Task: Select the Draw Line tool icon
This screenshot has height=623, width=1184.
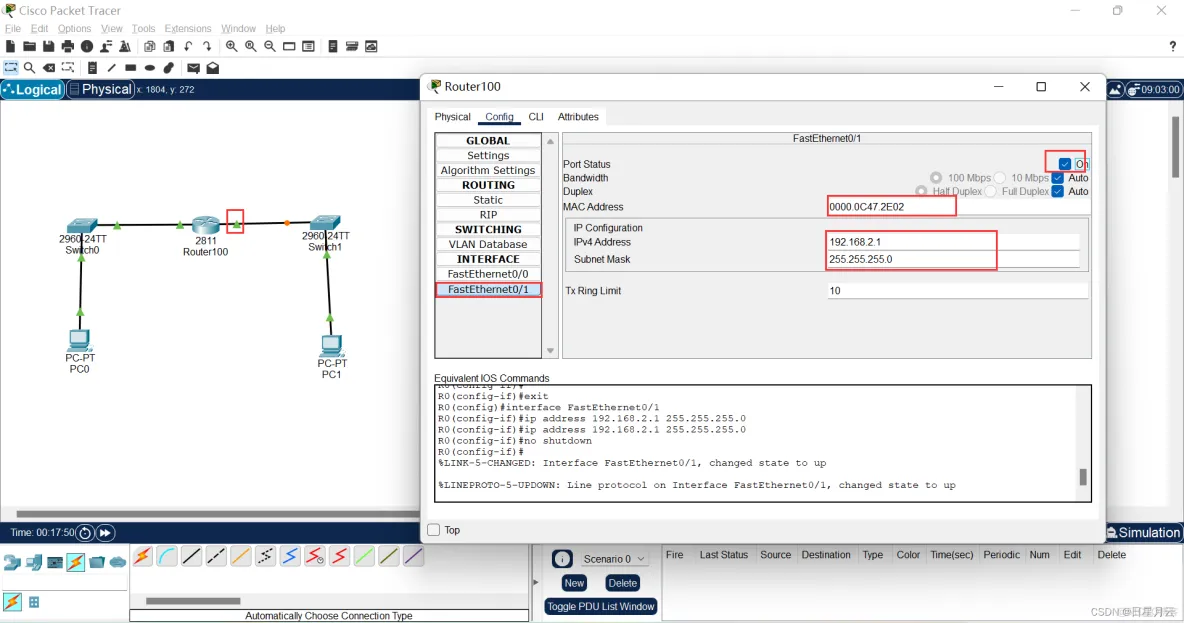Action: click(111, 68)
